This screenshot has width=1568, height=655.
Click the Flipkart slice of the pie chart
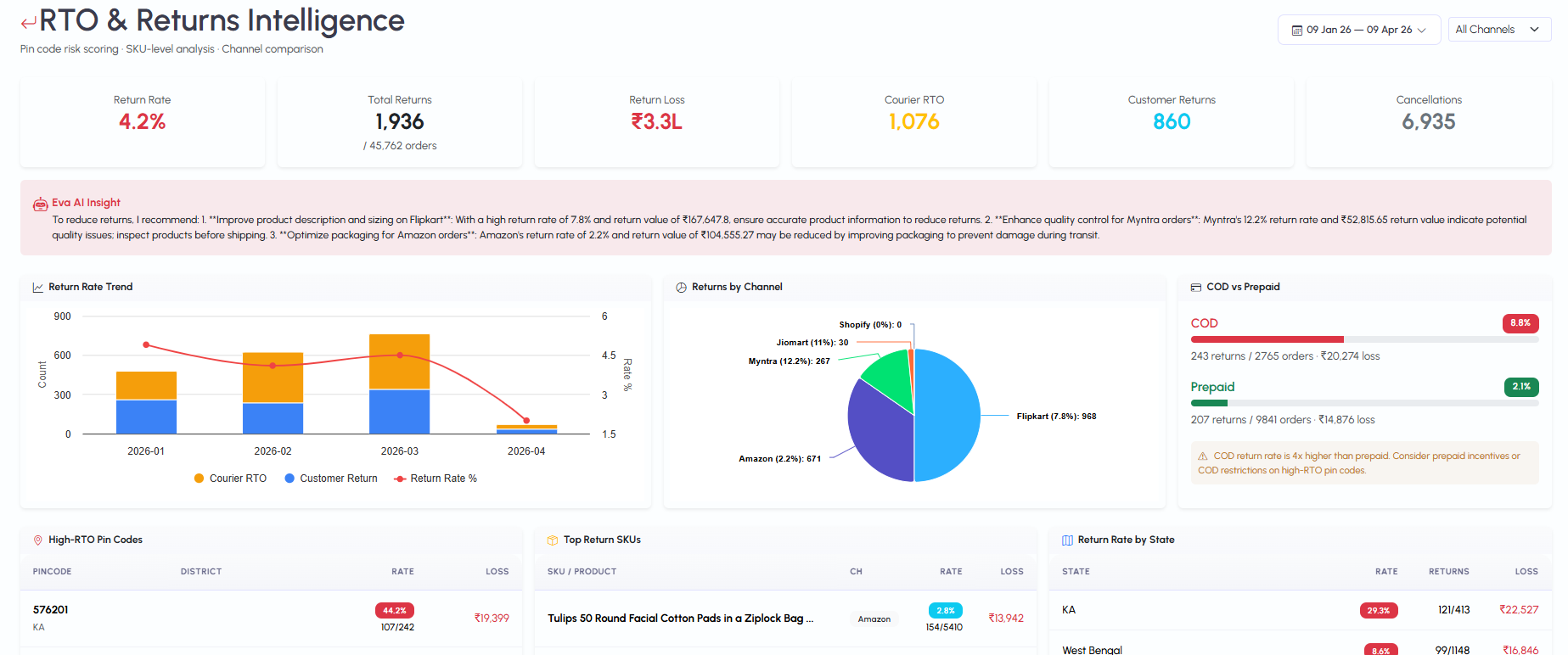947,416
